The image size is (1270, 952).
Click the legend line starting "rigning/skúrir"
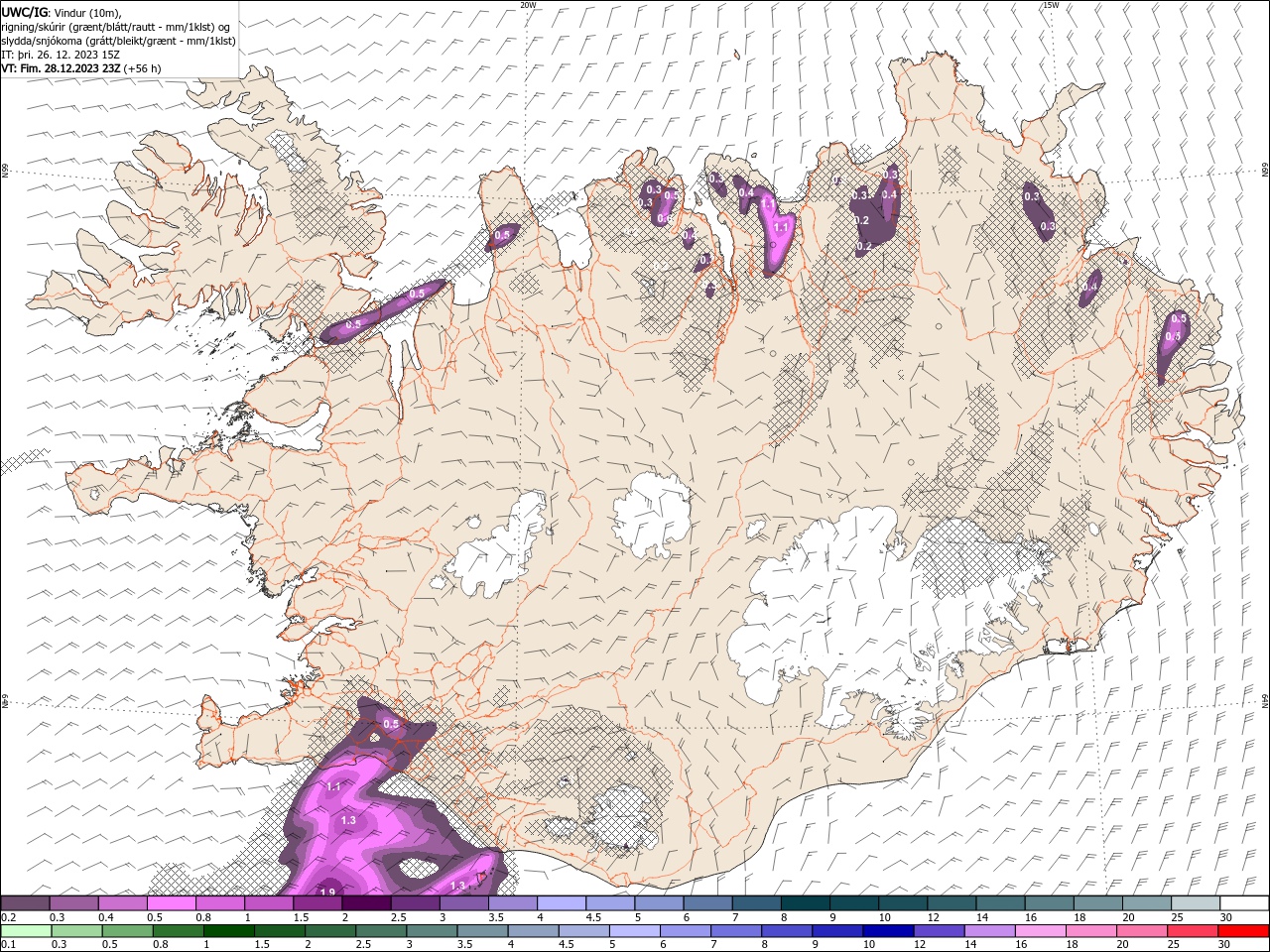[114, 26]
